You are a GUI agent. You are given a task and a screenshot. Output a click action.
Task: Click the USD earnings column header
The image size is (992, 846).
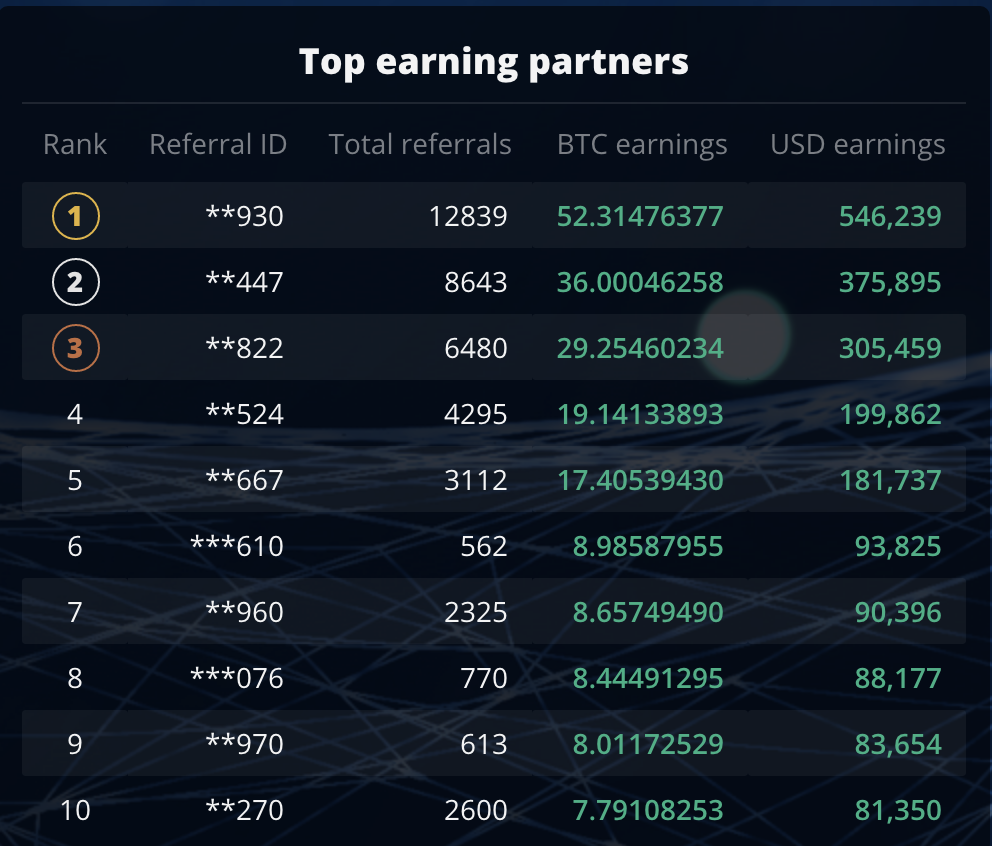pyautogui.click(x=857, y=144)
